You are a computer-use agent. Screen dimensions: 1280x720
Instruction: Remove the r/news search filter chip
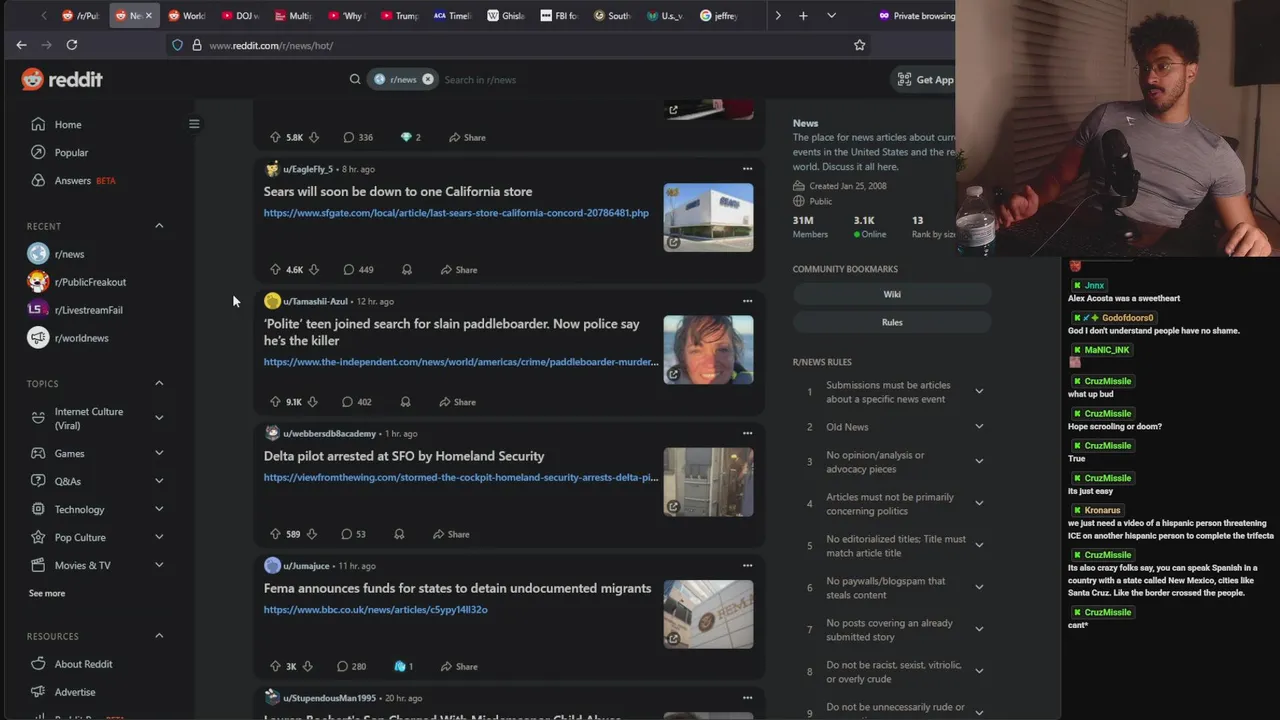point(428,79)
